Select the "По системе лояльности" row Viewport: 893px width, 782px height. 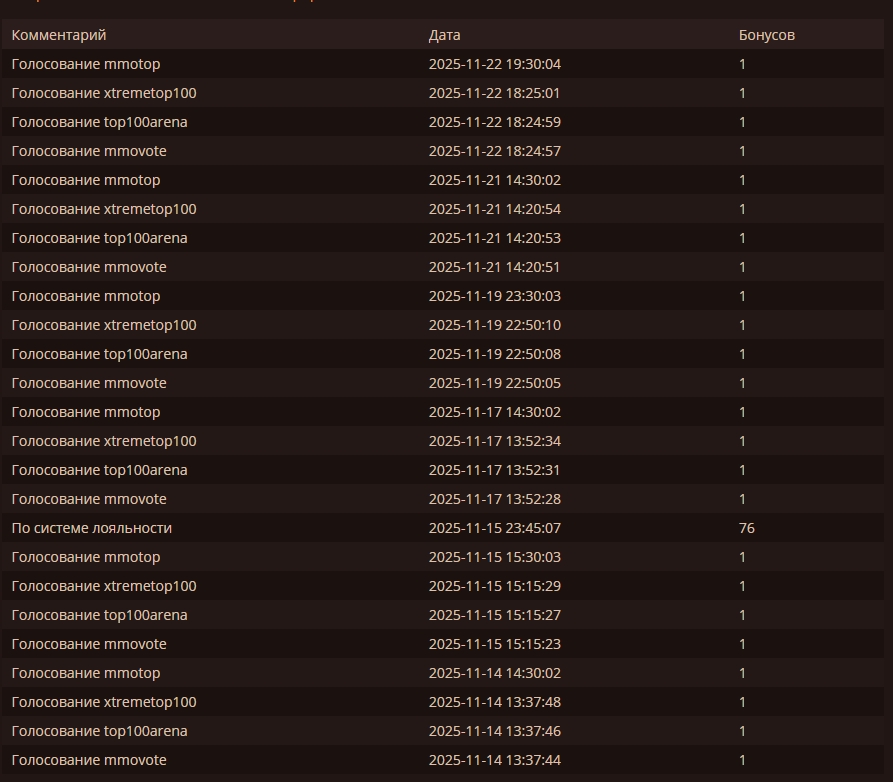coord(92,528)
